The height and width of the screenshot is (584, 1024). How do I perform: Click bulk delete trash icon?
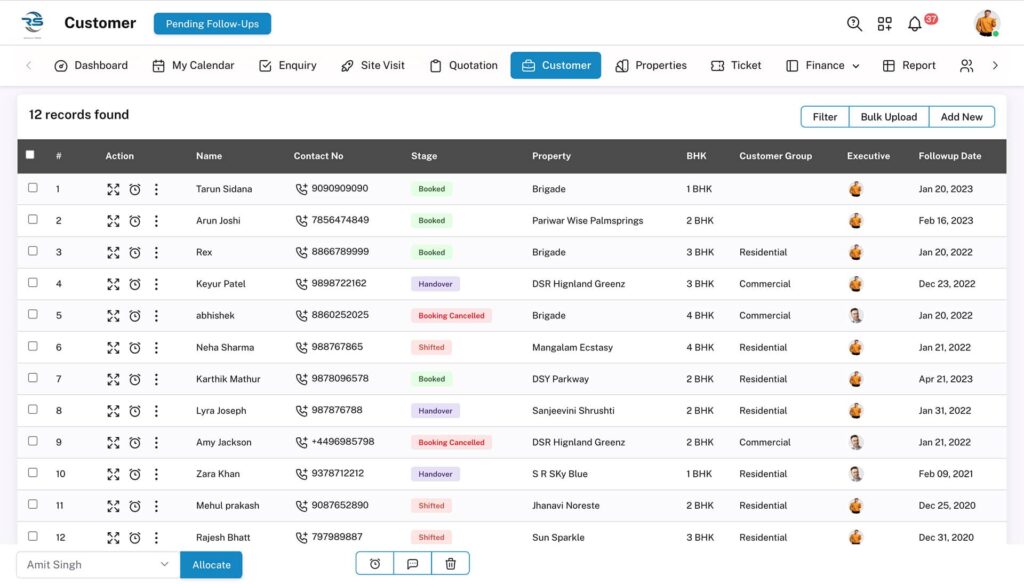(x=451, y=563)
